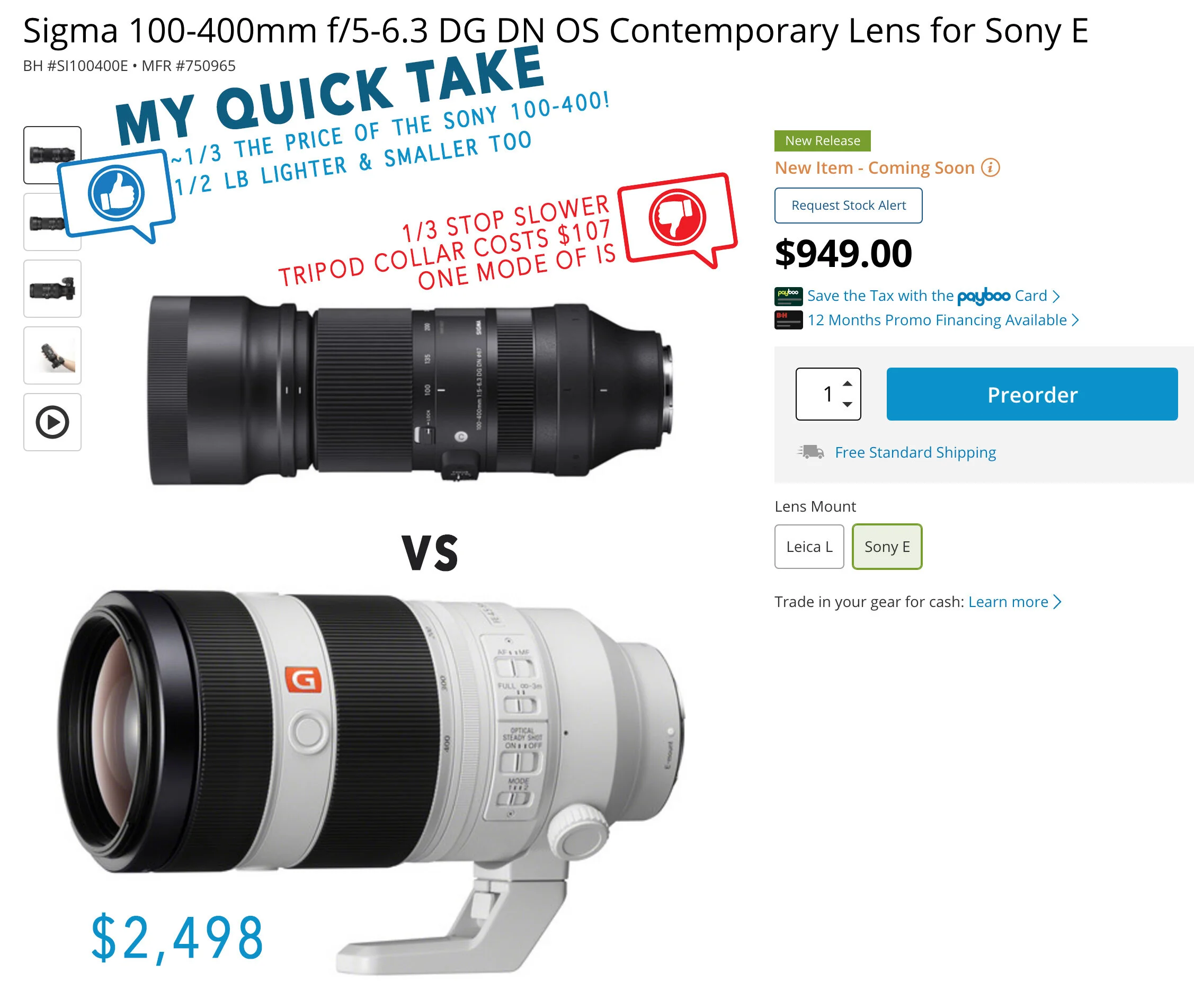Play the product video thumbnail
1194x1008 pixels.
point(52,422)
